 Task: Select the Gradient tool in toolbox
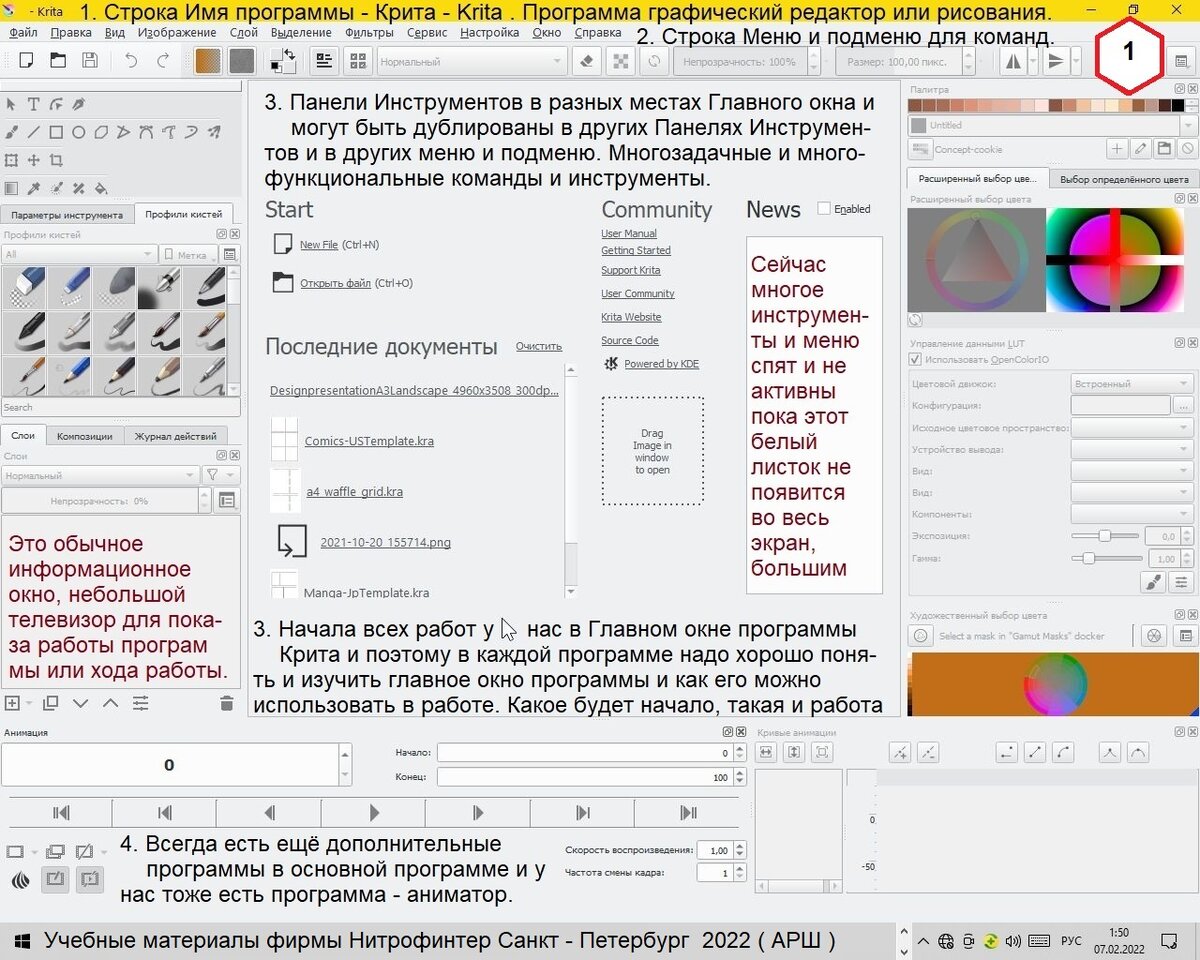coord(12,188)
